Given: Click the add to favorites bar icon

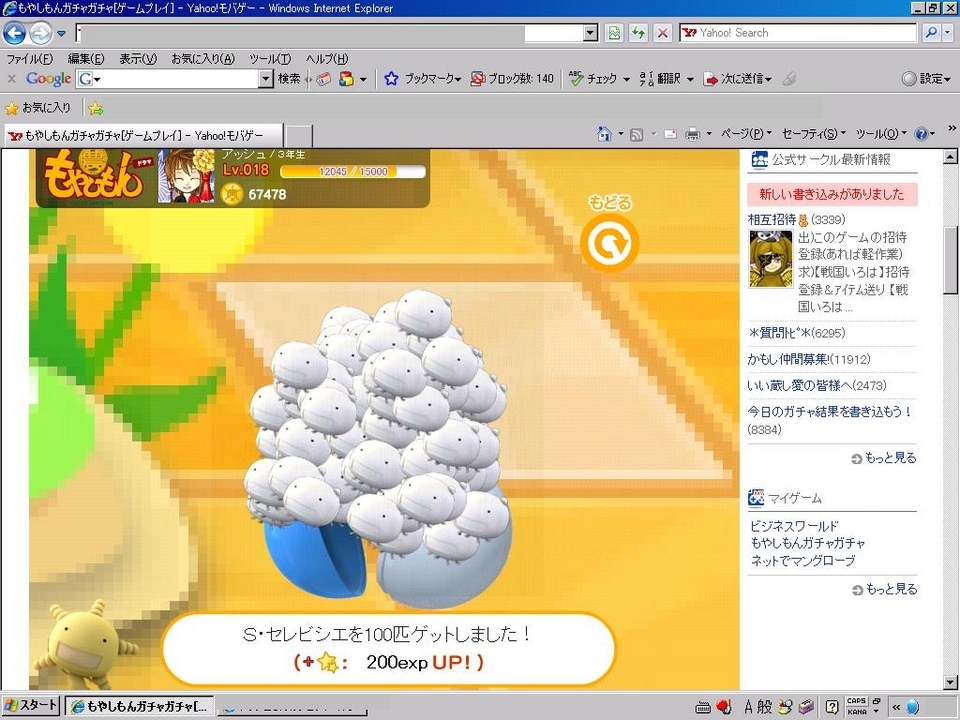Looking at the screenshot, I should (96, 109).
